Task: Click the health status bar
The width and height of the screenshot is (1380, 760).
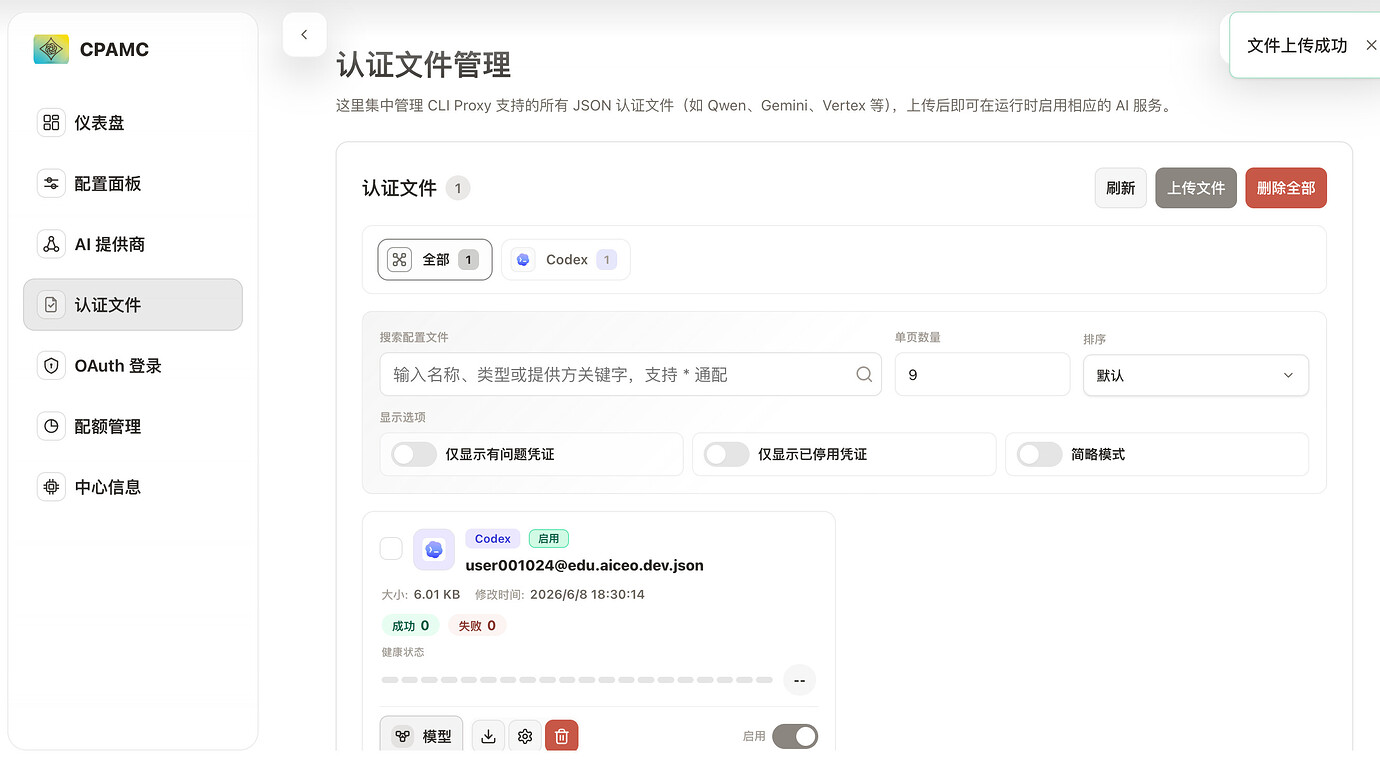Action: coord(577,680)
